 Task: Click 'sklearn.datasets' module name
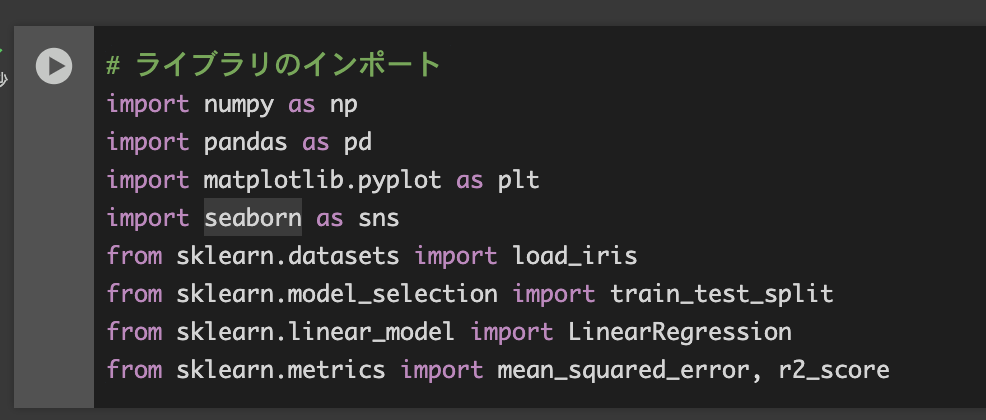pos(288,256)
